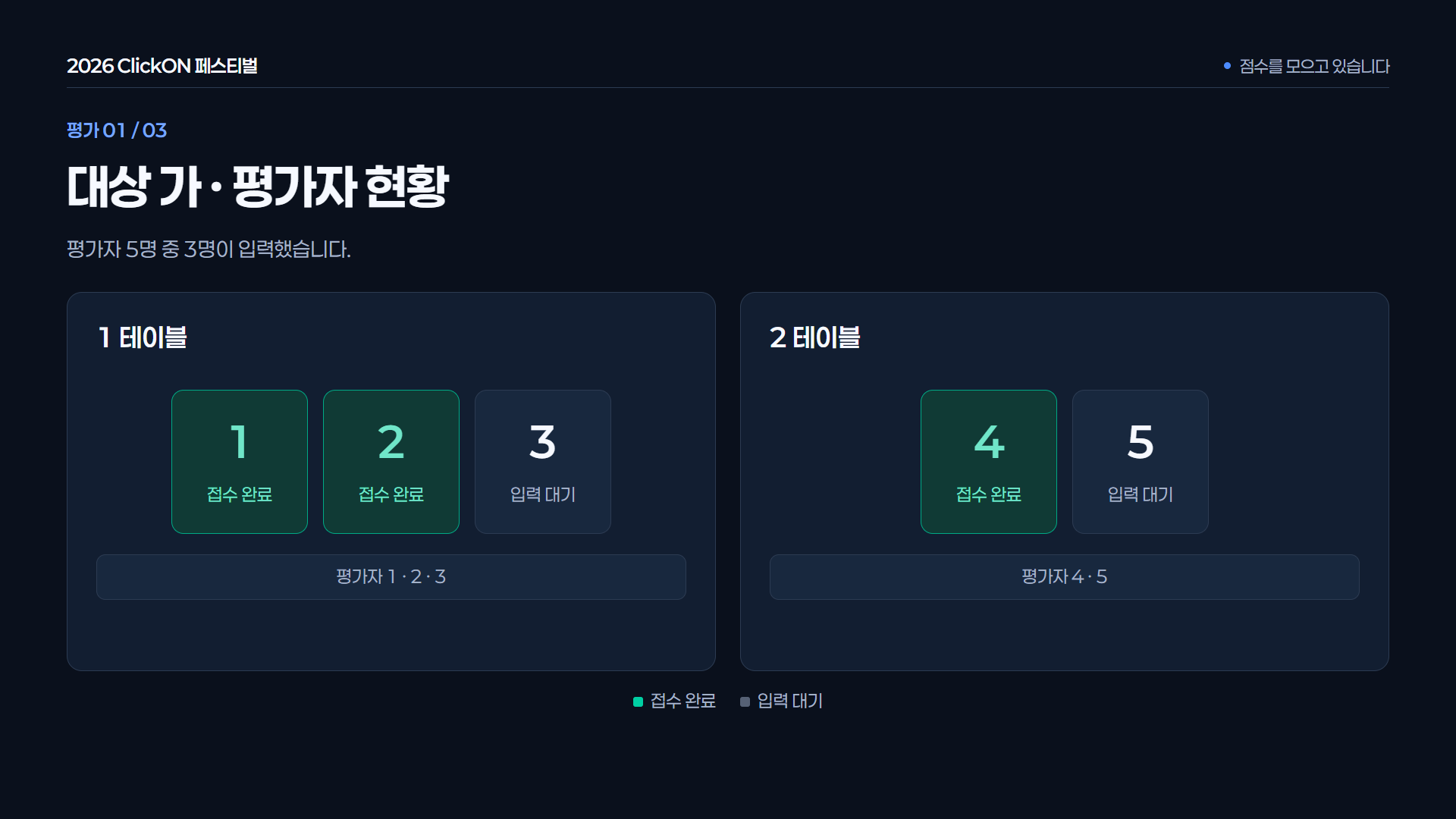Click the 접수 완료 legend label
The height and width of the screenshot is (819, 1456).
[x=683, y=701]
